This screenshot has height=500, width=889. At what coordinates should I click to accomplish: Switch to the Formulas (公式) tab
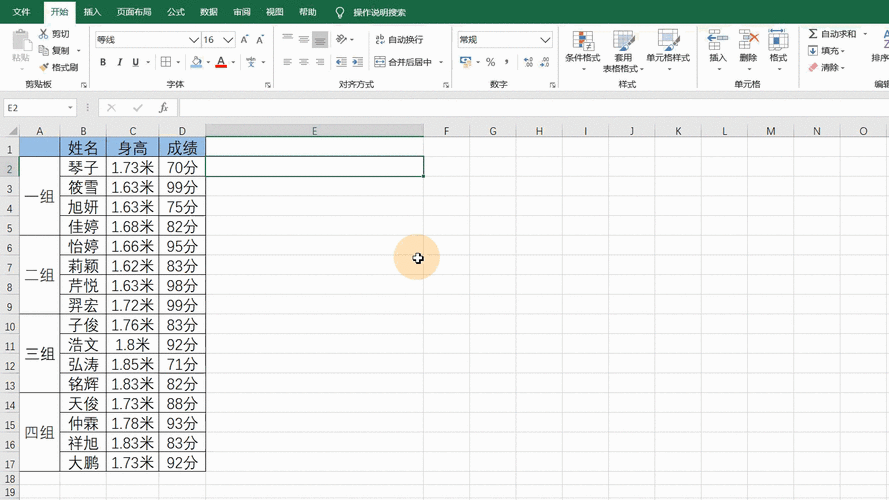176,12
